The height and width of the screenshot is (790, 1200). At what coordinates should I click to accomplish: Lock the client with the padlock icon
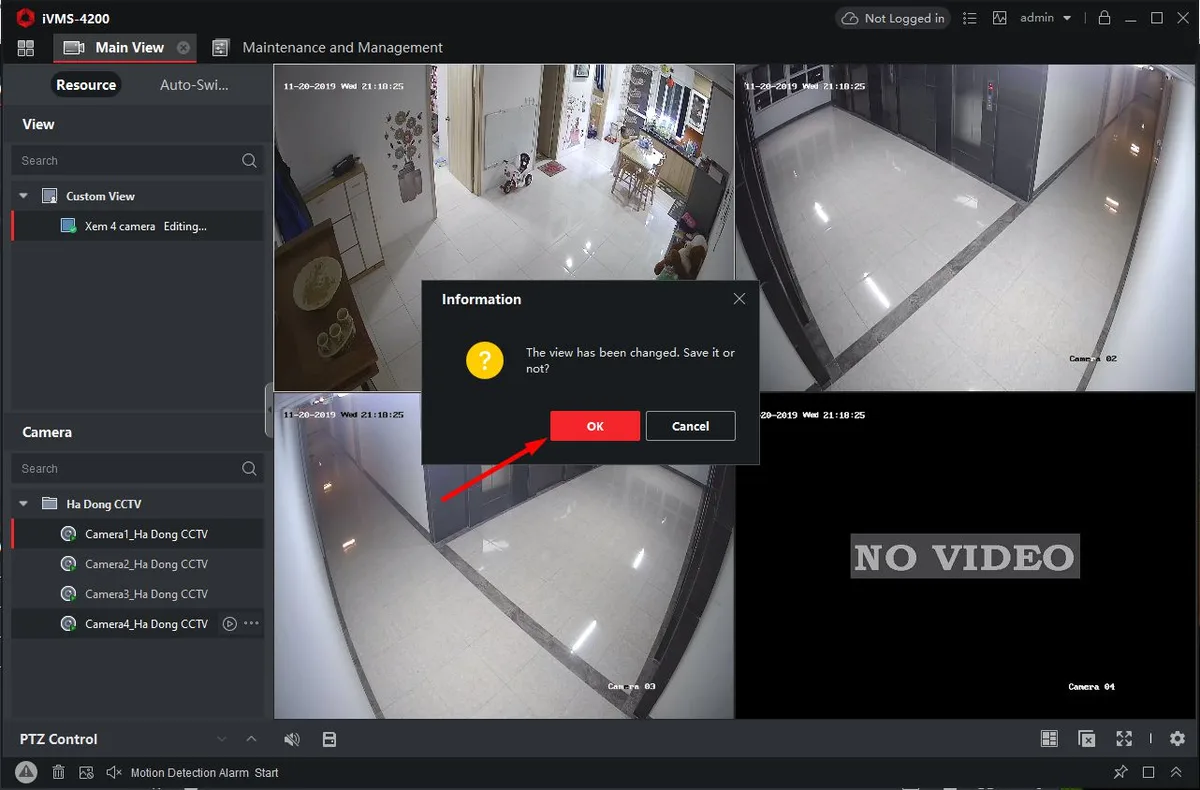point(1104,18)
